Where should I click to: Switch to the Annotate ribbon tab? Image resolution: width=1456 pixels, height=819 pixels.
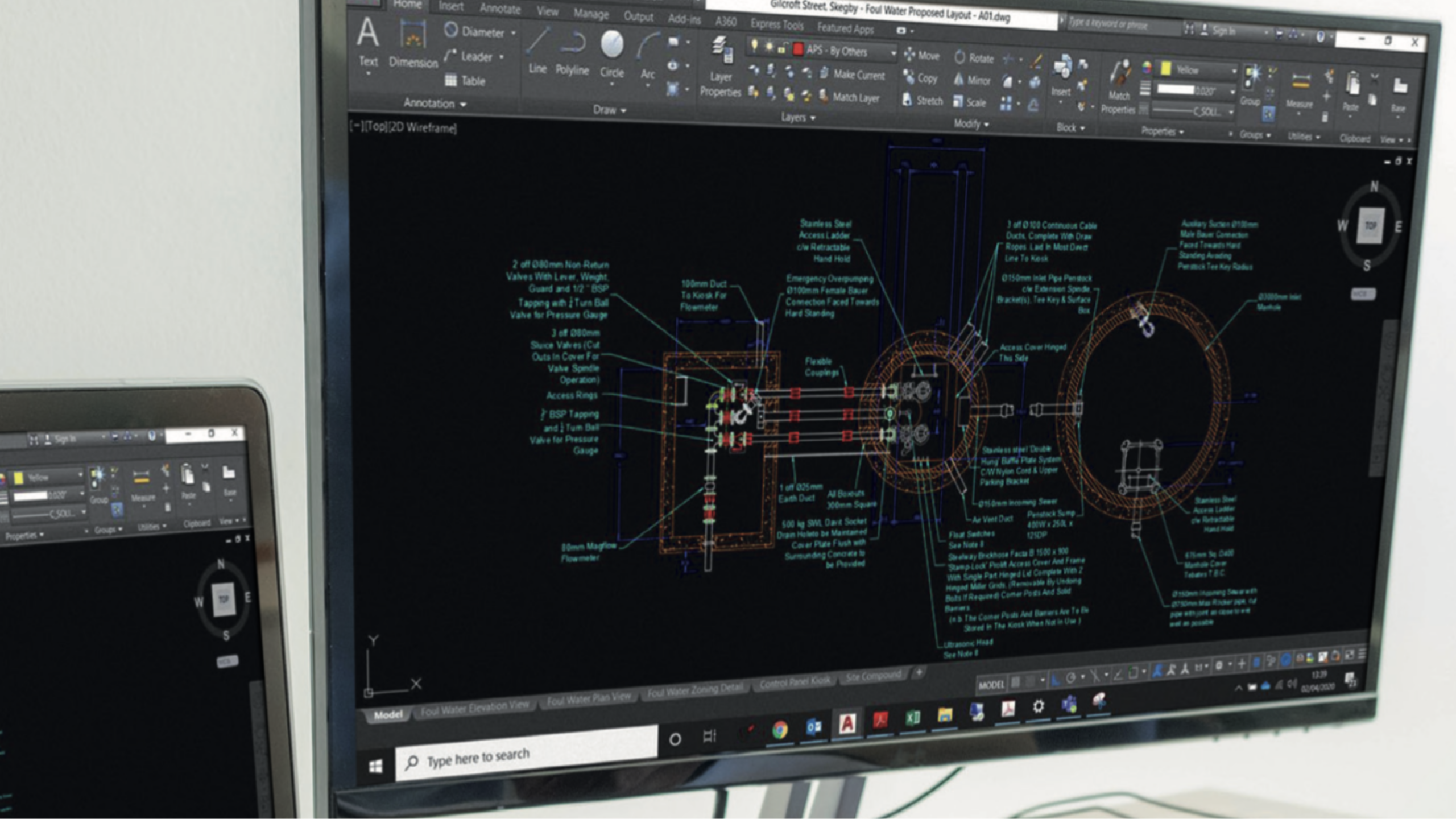pyautogui.click(x=500, y=9)
